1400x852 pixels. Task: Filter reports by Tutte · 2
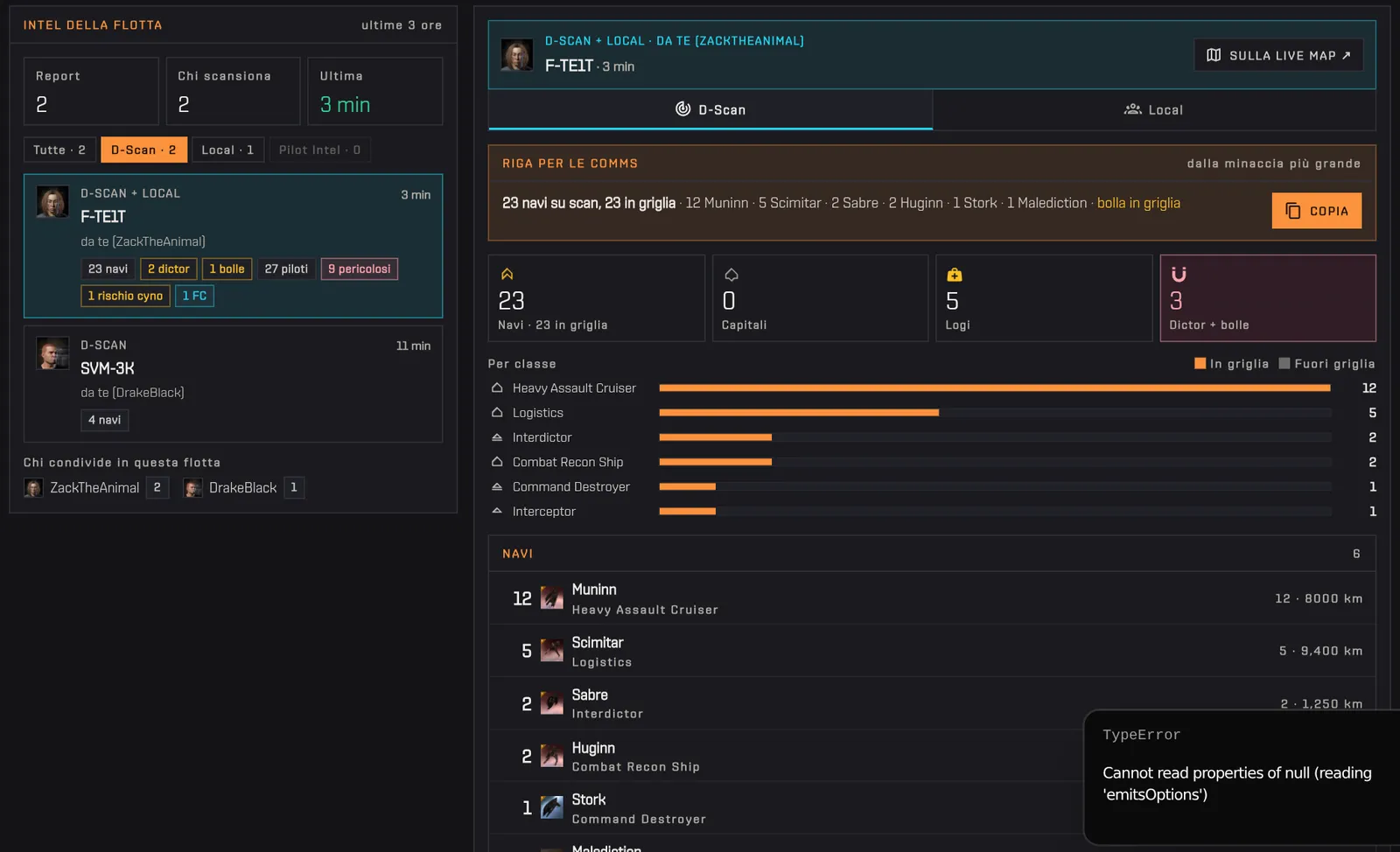point(59,150)
